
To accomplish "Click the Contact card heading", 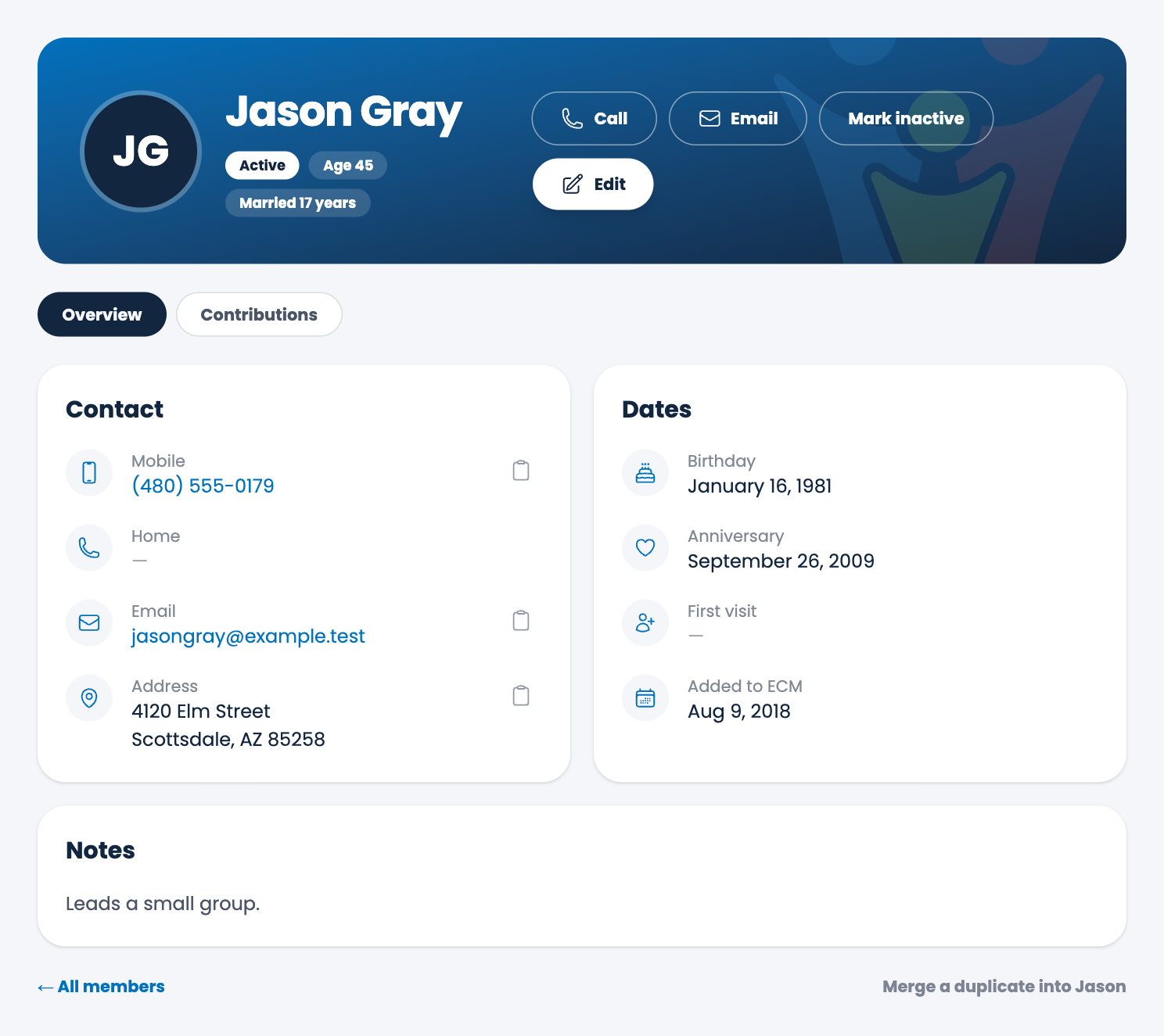I will click(115, 409).
